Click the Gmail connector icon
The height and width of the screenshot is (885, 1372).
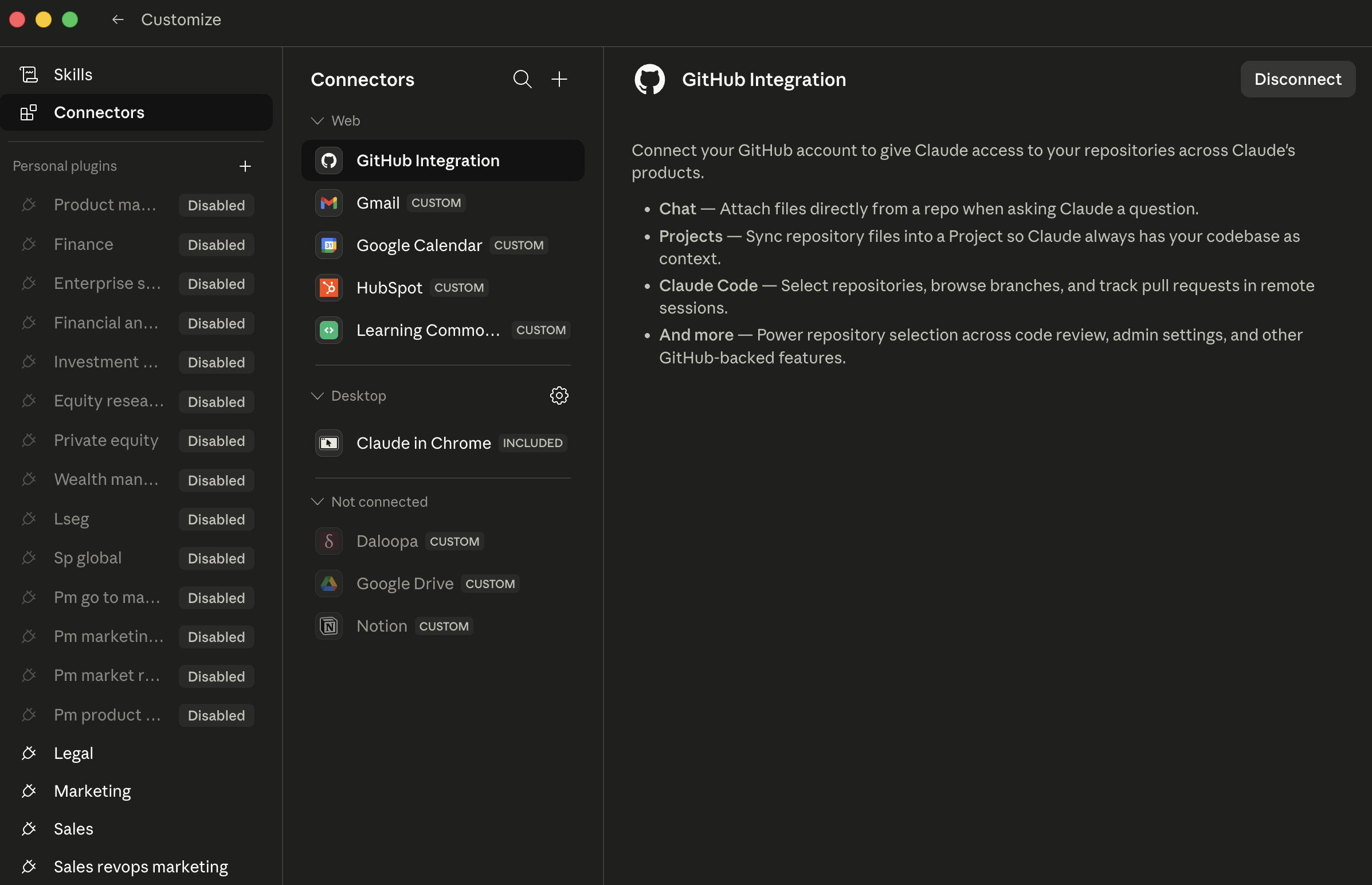click(x=328, y=203)
